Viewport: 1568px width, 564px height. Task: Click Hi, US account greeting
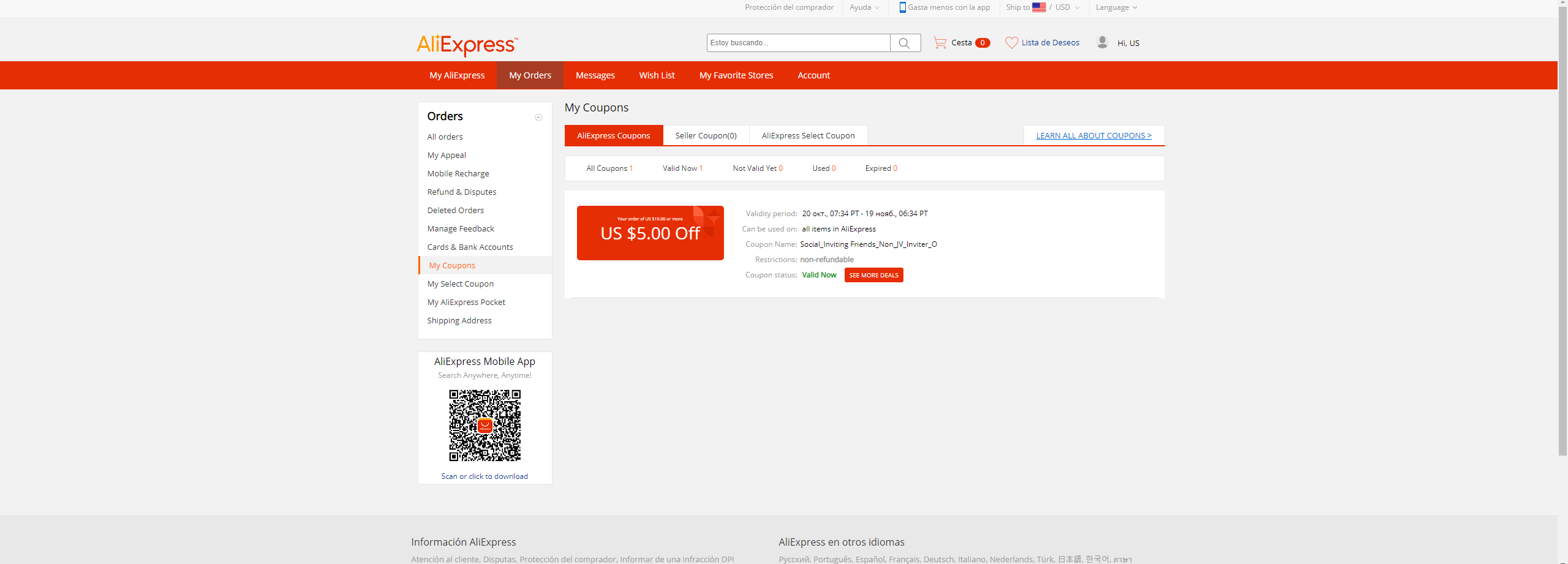point(1128,43)
